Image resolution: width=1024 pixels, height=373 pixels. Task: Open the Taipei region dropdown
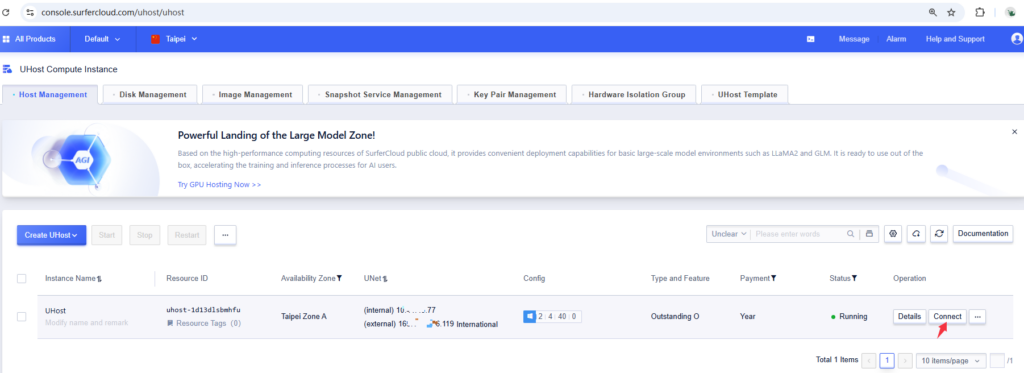pos(174,39)
